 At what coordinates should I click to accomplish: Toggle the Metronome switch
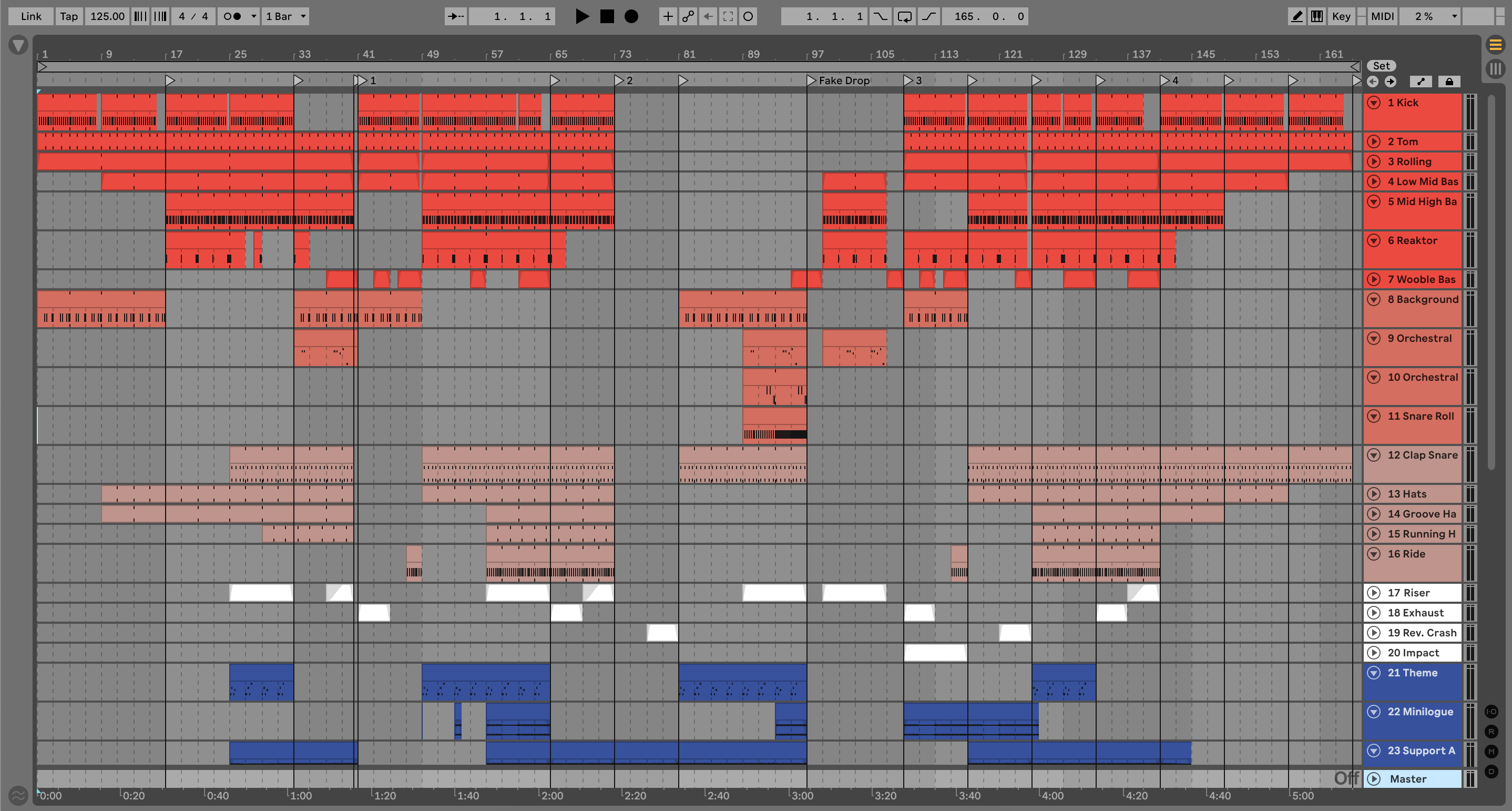point(233,16)
